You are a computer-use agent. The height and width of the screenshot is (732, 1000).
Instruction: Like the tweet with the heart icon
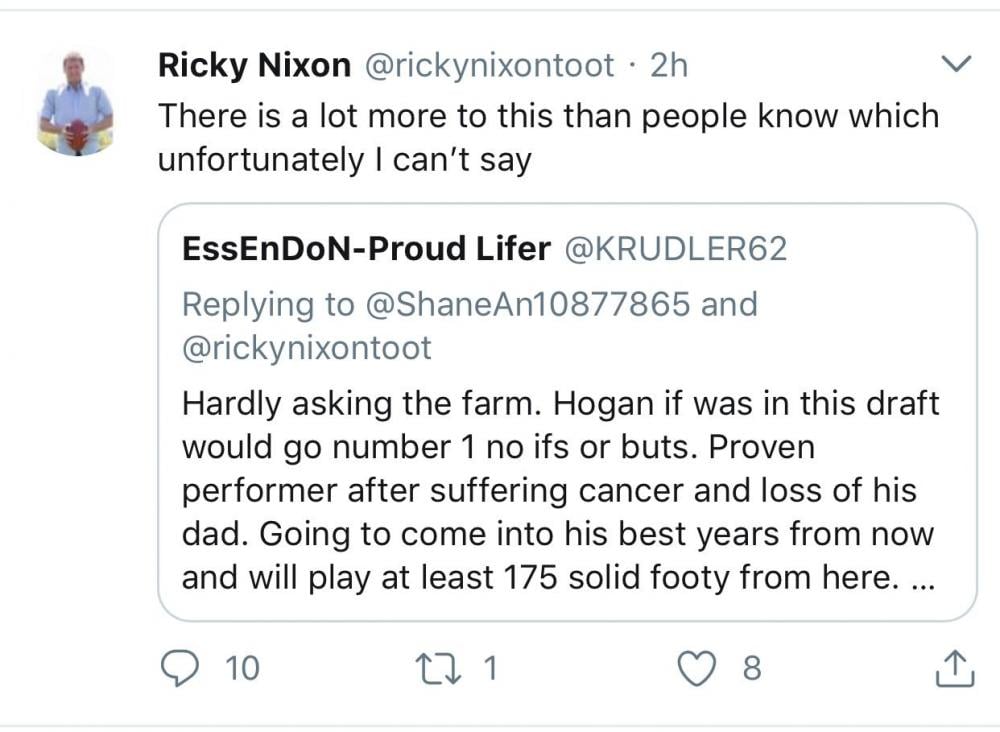pos(696,668)
